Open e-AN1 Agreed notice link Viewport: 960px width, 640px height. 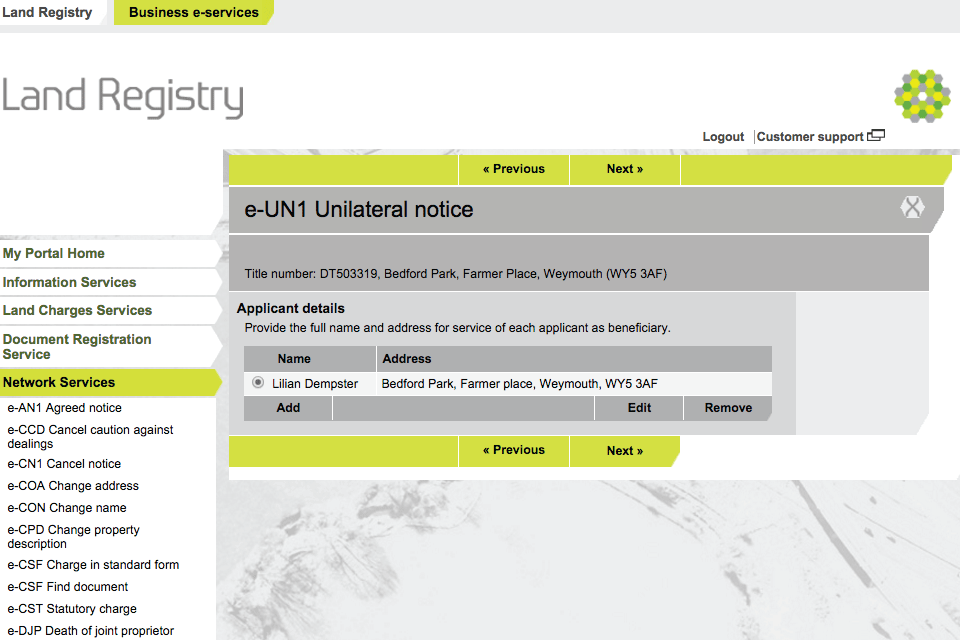tap(64, 408)
